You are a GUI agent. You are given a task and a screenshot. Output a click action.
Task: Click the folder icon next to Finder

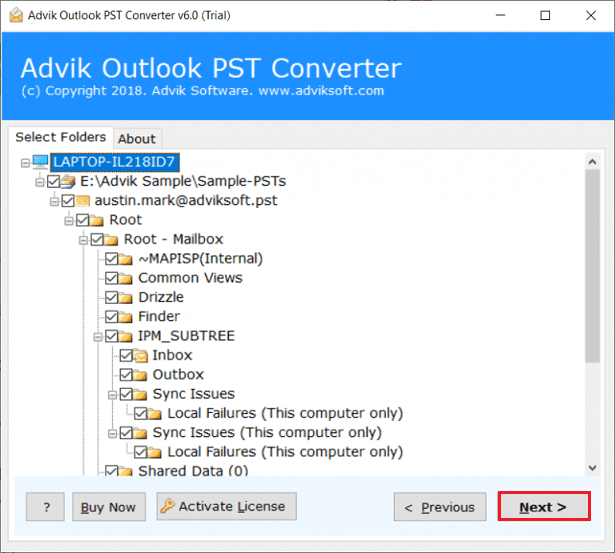(x=126, y=317)
